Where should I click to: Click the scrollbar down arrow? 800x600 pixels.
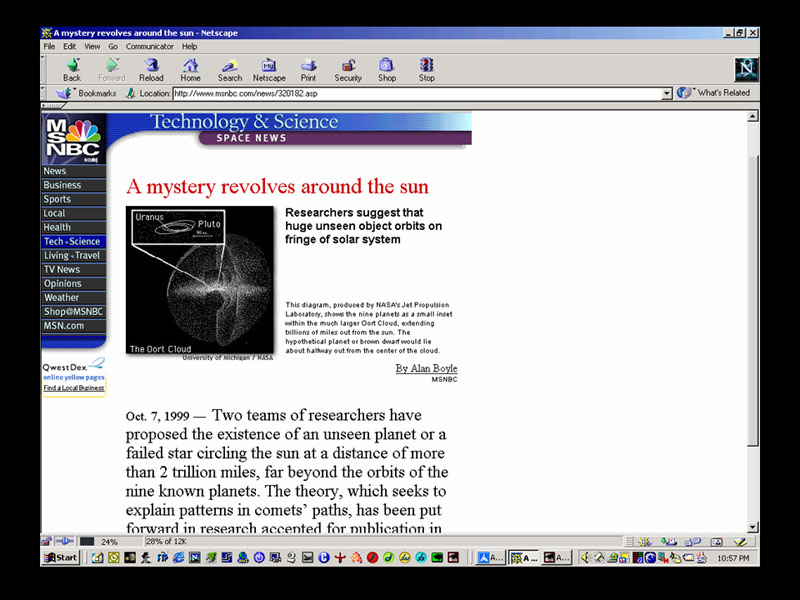pos(753,526)
